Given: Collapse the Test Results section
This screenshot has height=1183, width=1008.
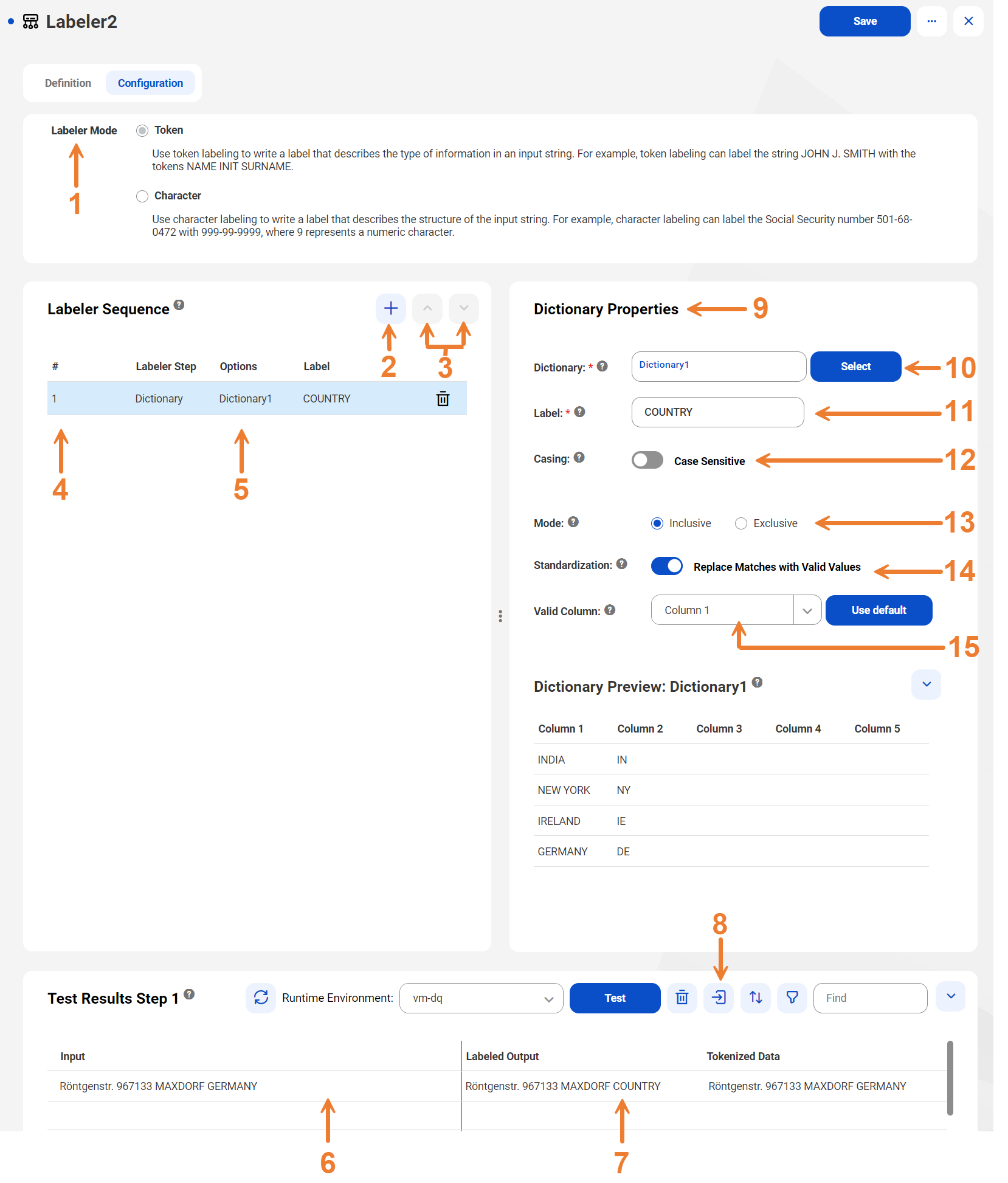Looking at the screenshot, I should (x=951, y=996).
